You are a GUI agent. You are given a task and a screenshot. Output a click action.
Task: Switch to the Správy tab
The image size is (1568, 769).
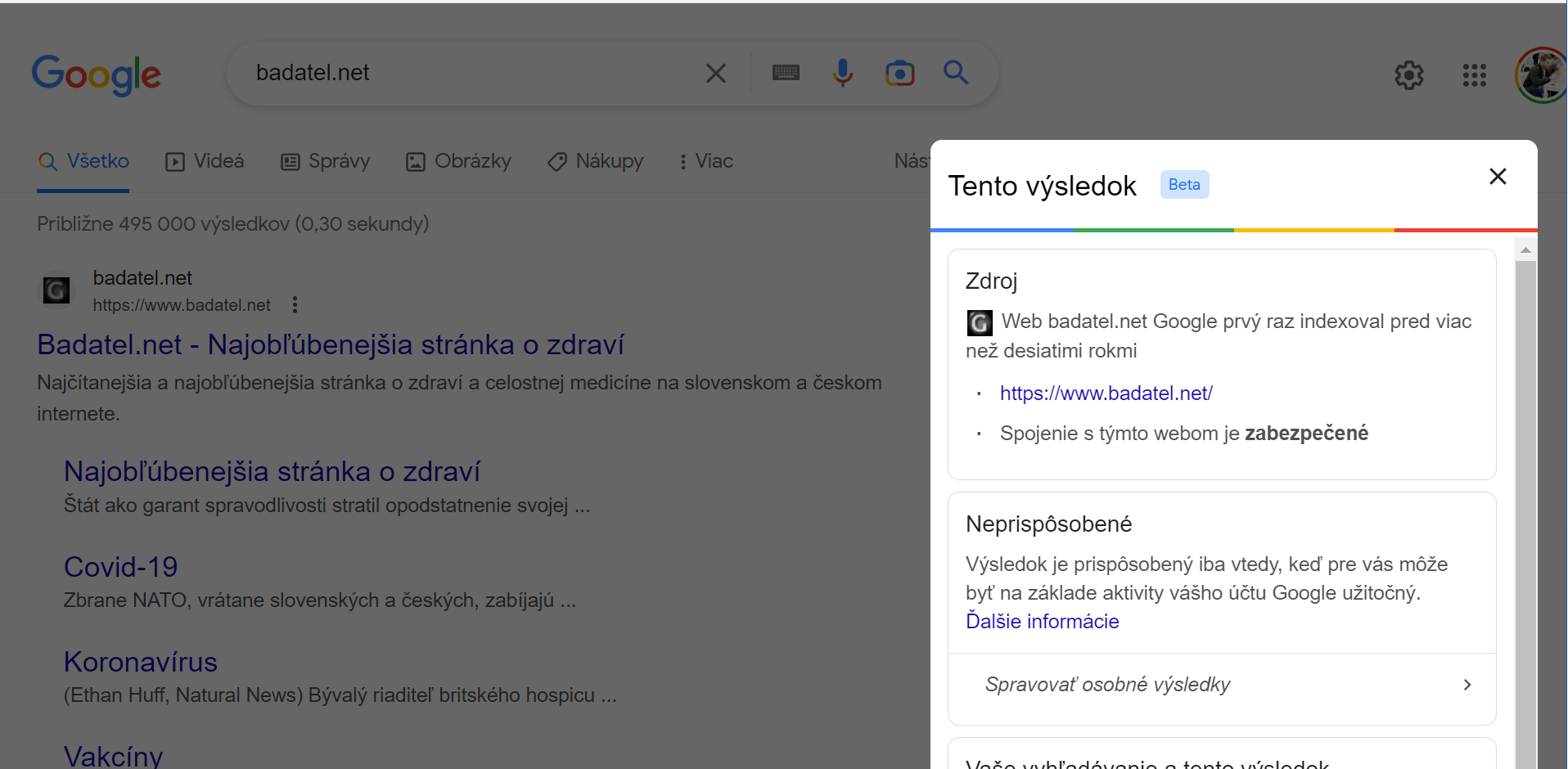pyautogui.click(x=326, y=161)
